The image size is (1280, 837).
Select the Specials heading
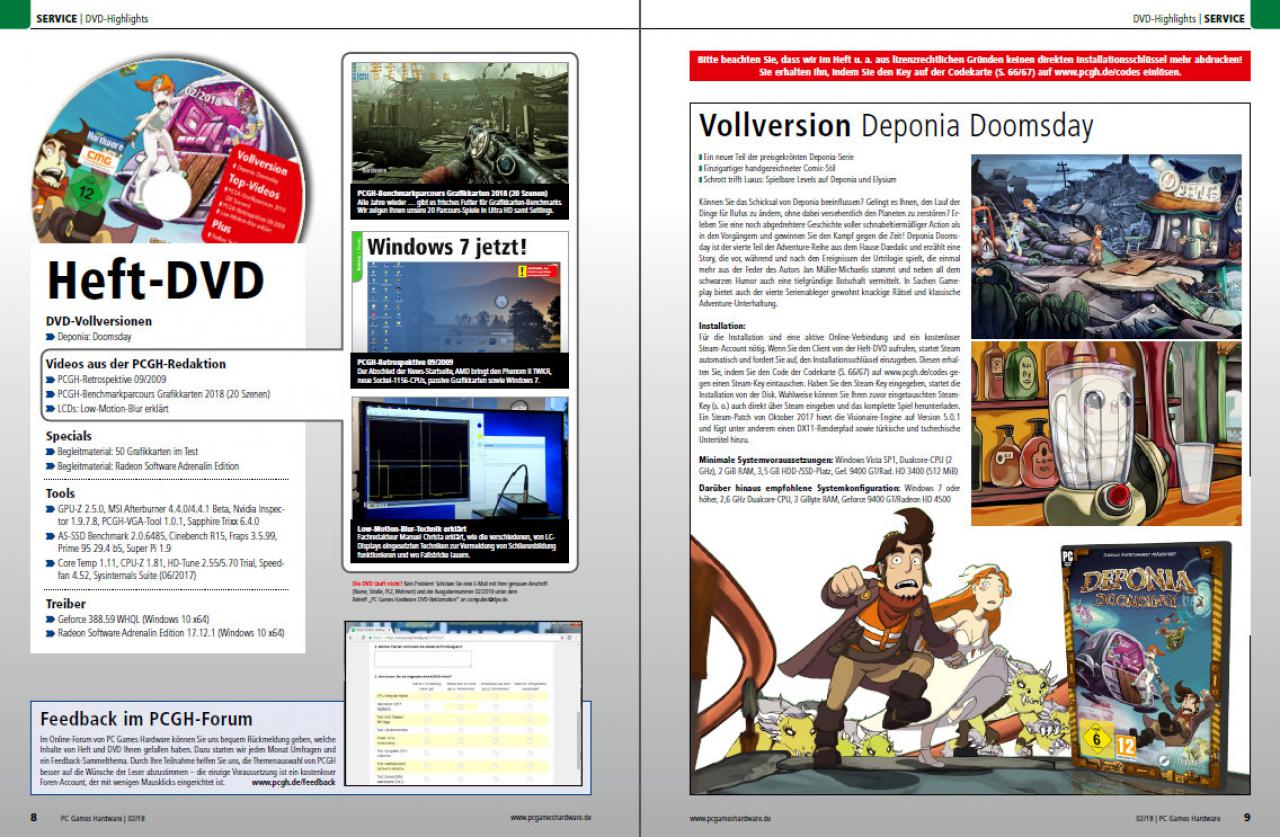[x=69, y=436]
